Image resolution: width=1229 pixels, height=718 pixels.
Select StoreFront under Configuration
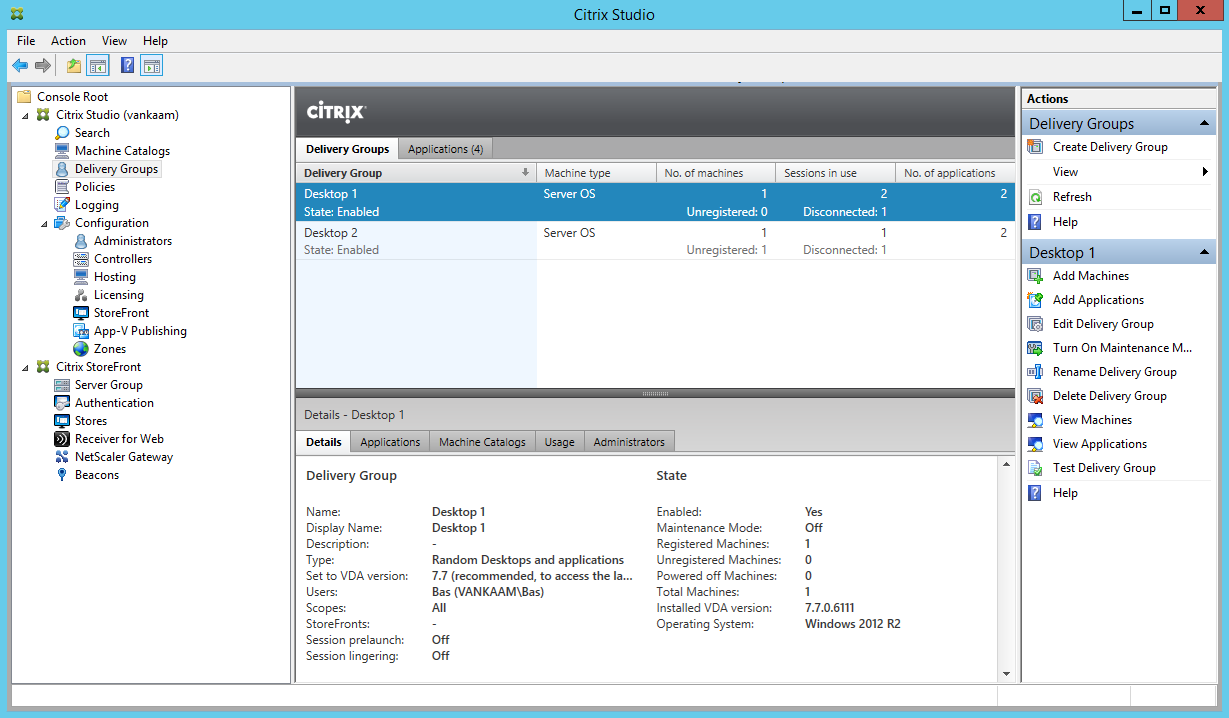[122, 313]
